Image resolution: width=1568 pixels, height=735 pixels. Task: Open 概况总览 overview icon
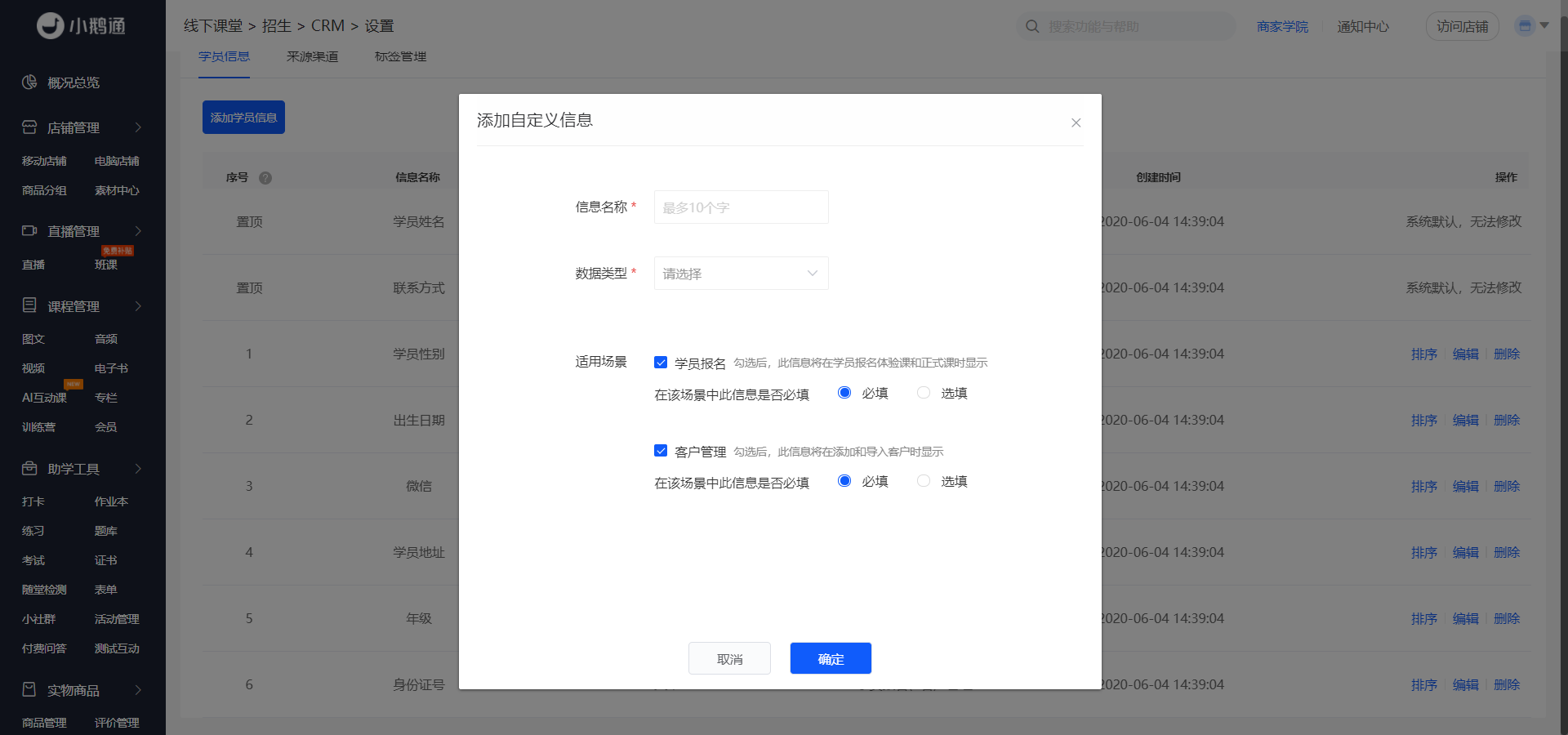click(29, 82)
